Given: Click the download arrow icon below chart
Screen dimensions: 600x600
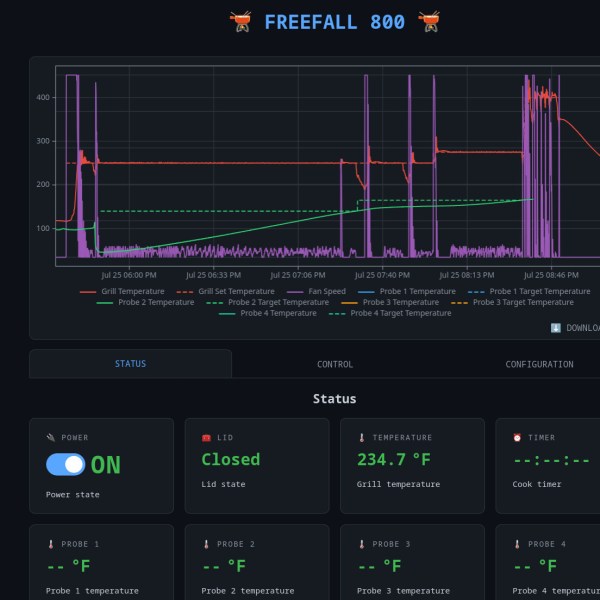Looking at the screenshot, I should [x=556, y=328].
